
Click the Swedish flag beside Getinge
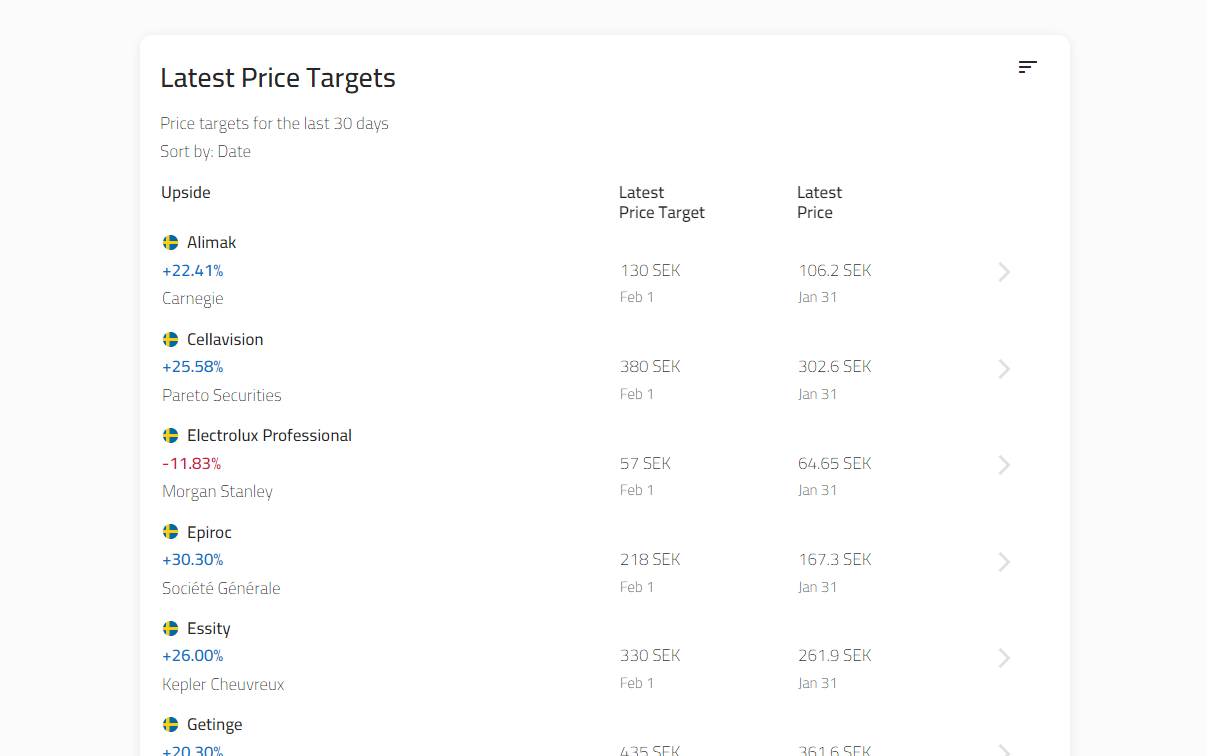170,725
